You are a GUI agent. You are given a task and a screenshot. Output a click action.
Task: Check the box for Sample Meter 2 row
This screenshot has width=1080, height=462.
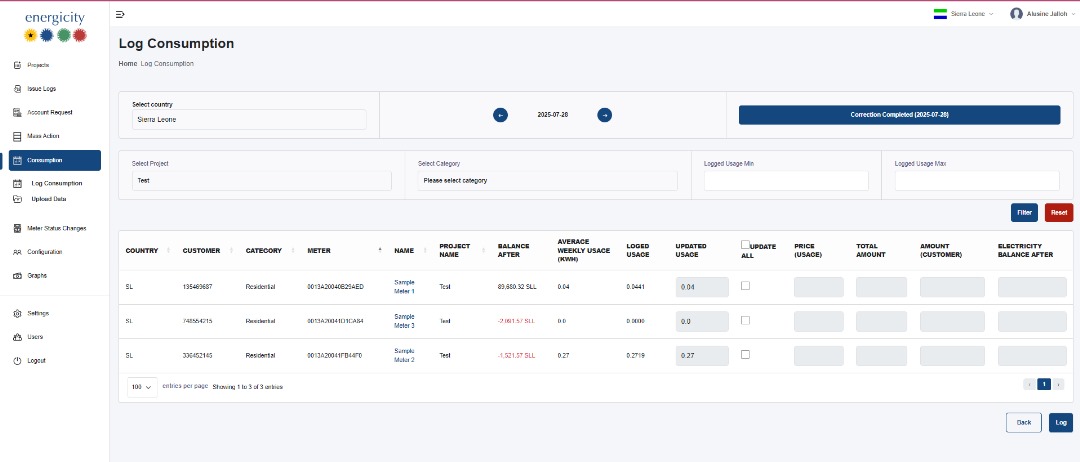(745, 355)
